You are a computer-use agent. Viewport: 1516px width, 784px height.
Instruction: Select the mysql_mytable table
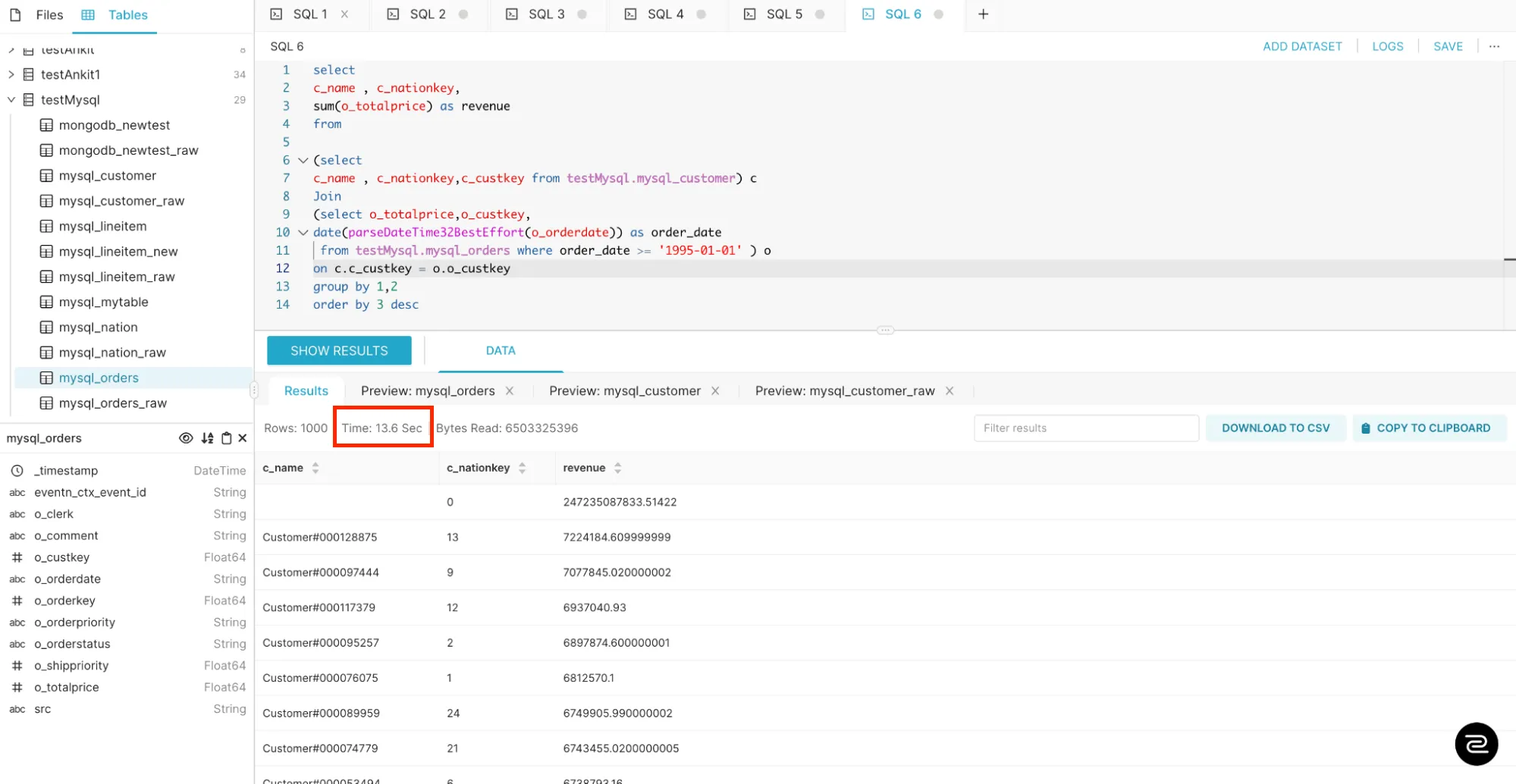(103, 303)
